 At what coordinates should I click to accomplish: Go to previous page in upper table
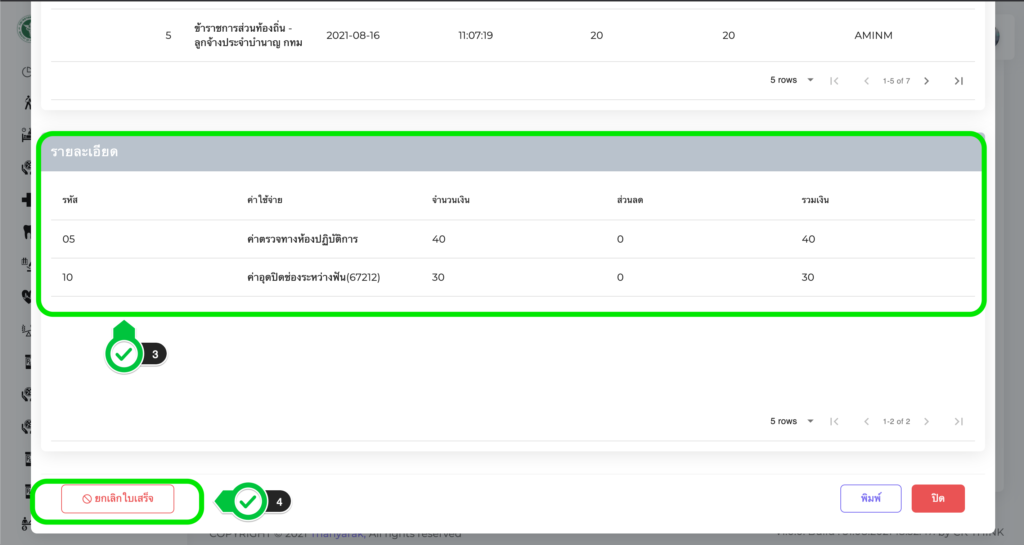pyautogui.click(x=866, y=81)
